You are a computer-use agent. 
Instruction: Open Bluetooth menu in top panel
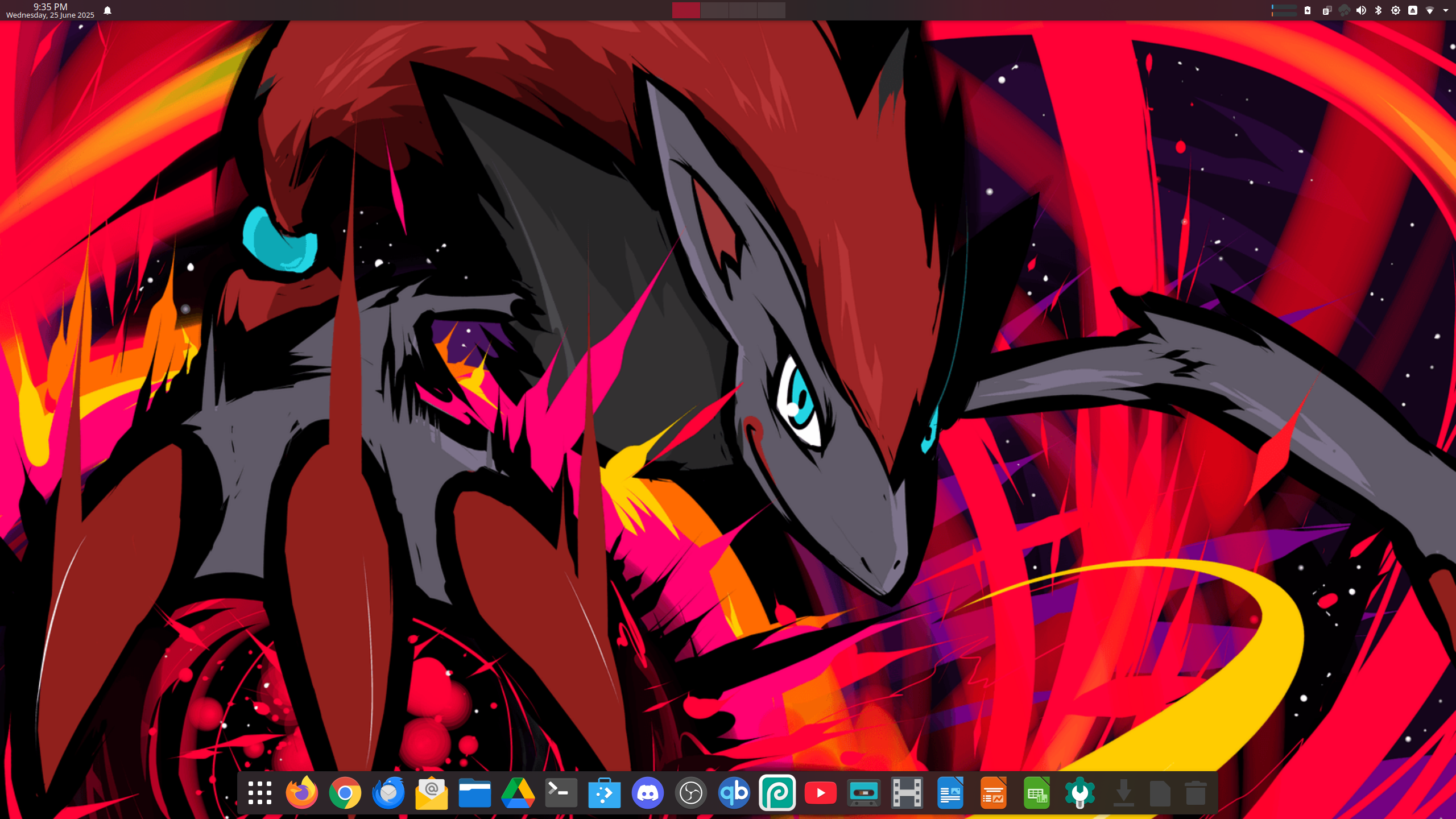coord(1378,10)
